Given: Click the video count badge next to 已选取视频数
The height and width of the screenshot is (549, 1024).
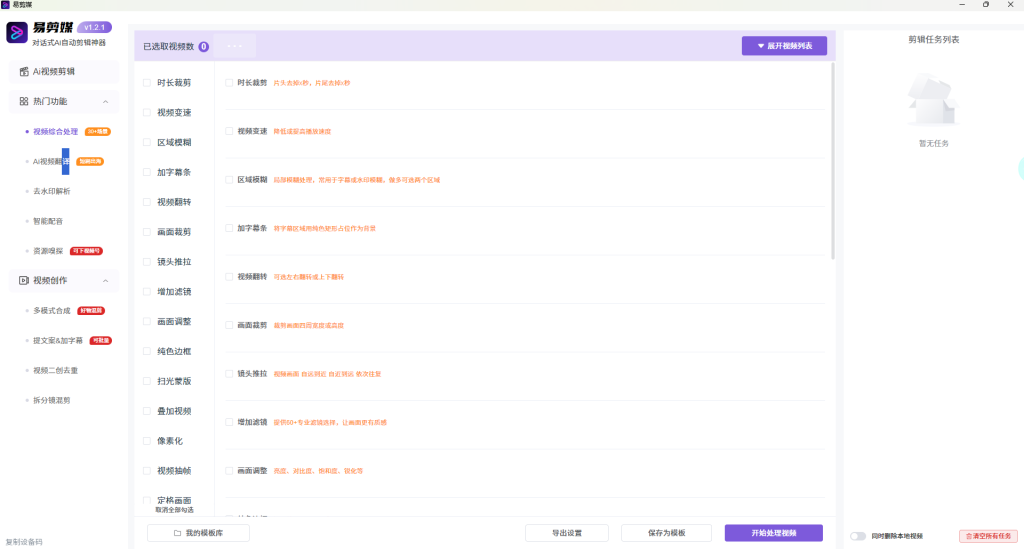Looking at the screenshot, I should 204,46.
